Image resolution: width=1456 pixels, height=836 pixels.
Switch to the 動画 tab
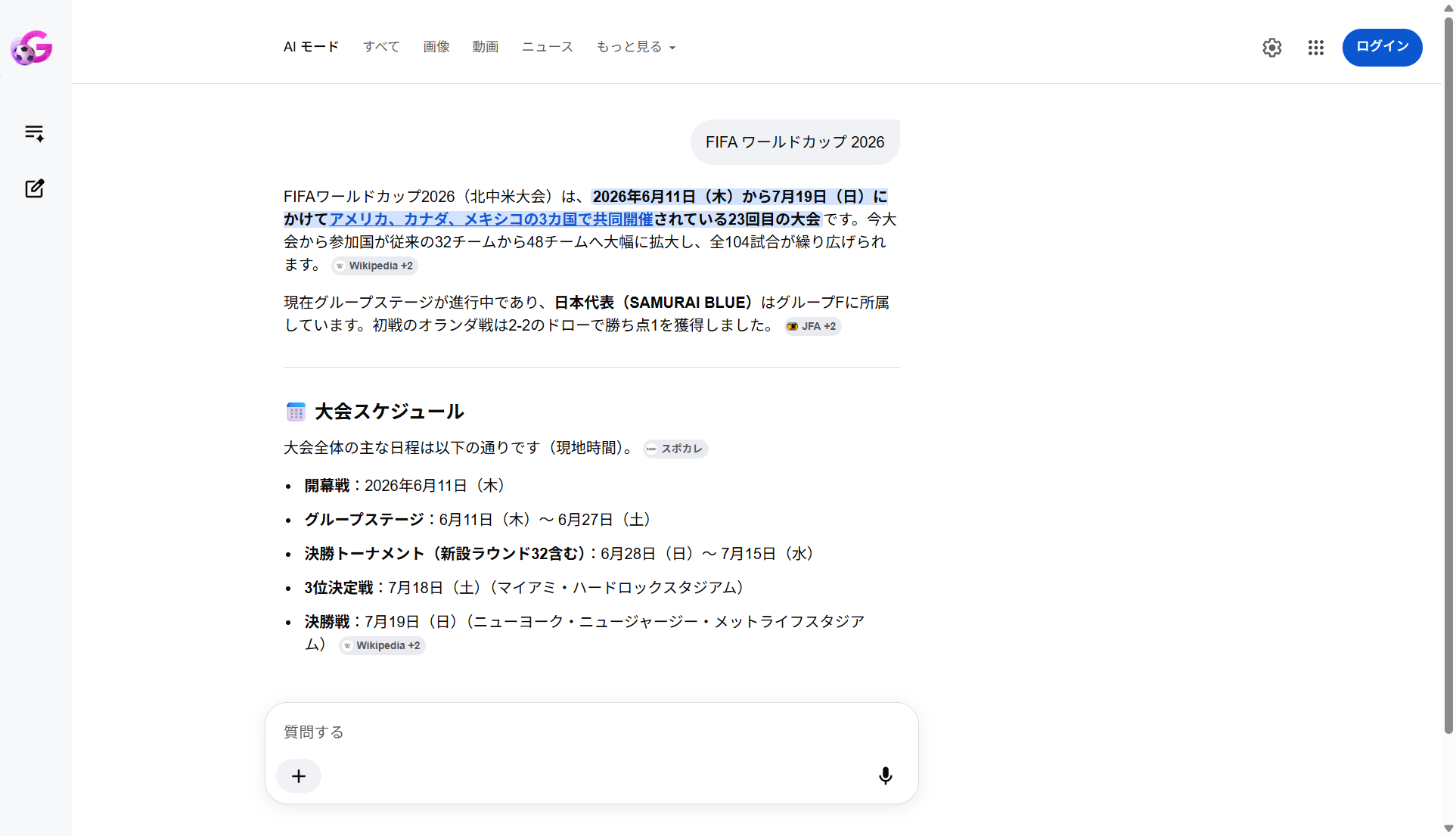click(x=486, y=47)
